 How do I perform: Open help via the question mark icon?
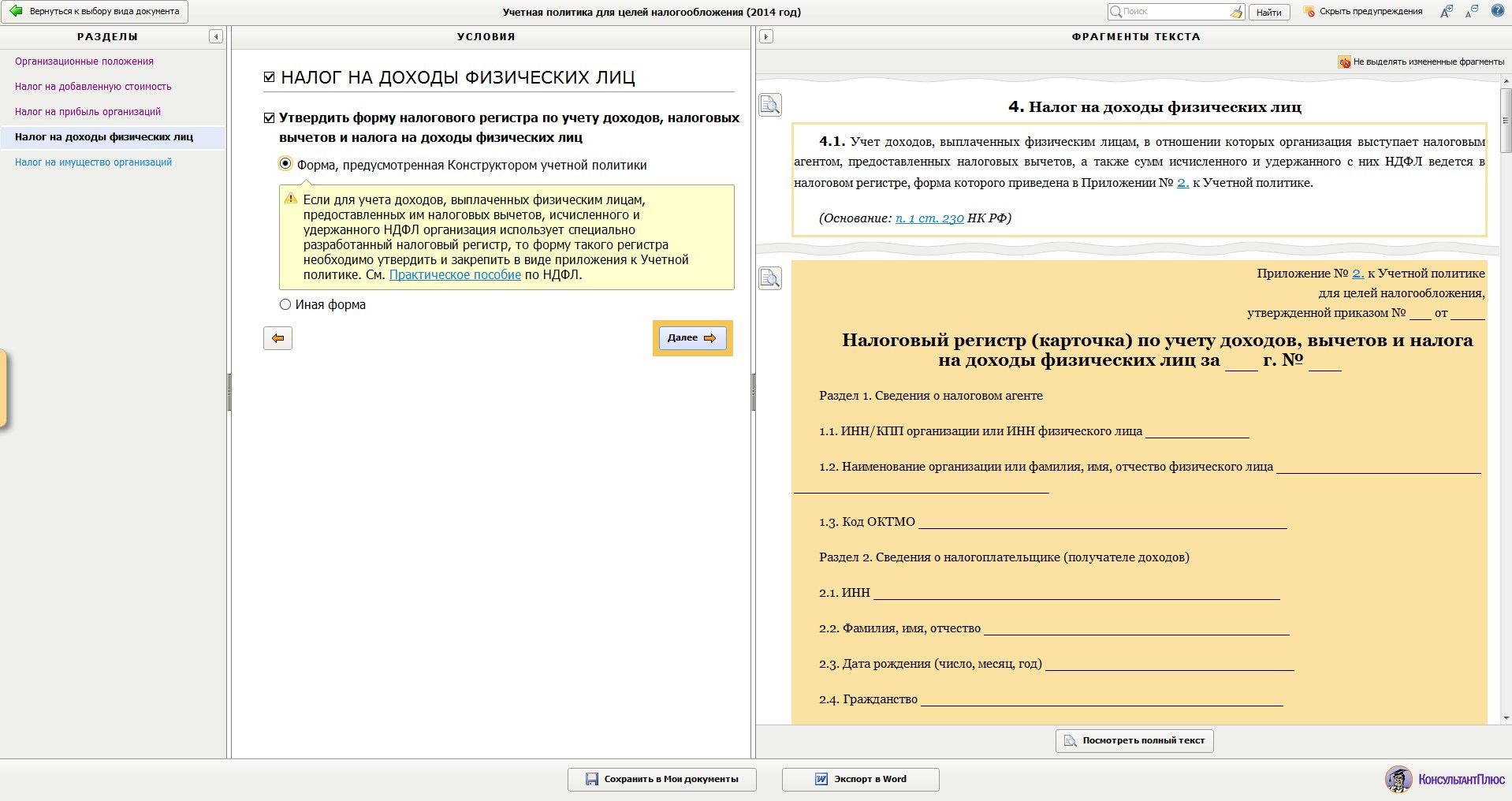point(1497,11)
